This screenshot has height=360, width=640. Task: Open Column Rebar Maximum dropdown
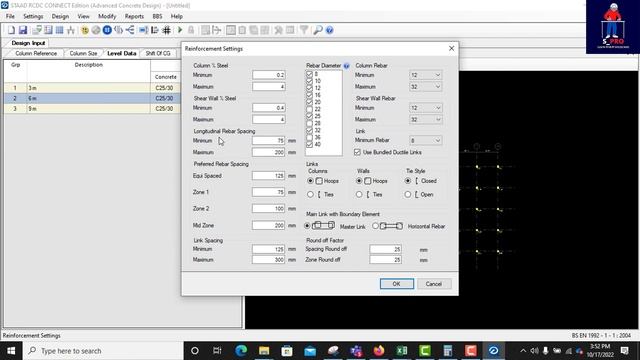[x=425, y=87]
